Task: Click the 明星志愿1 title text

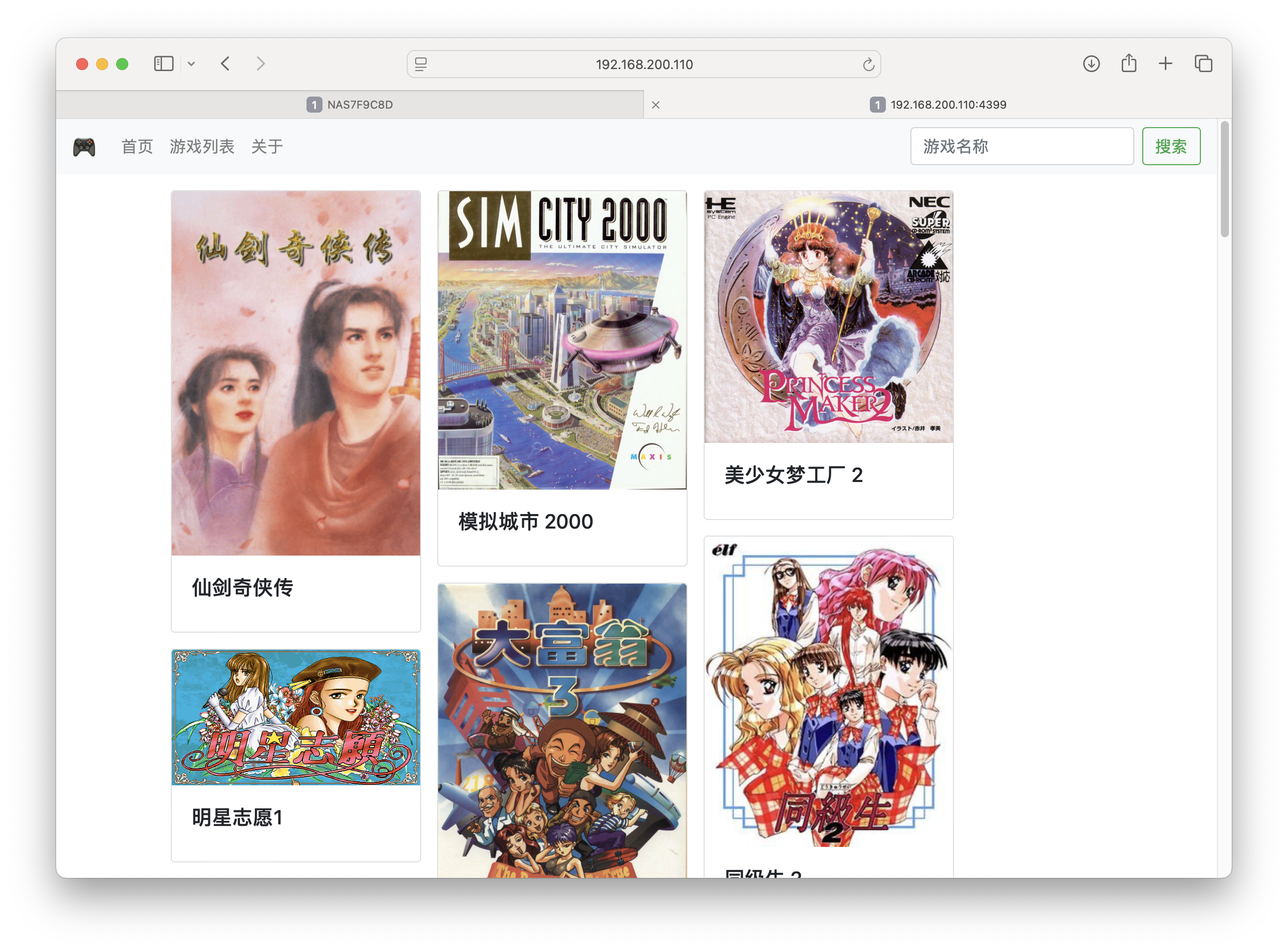Action: coord(237,818)
